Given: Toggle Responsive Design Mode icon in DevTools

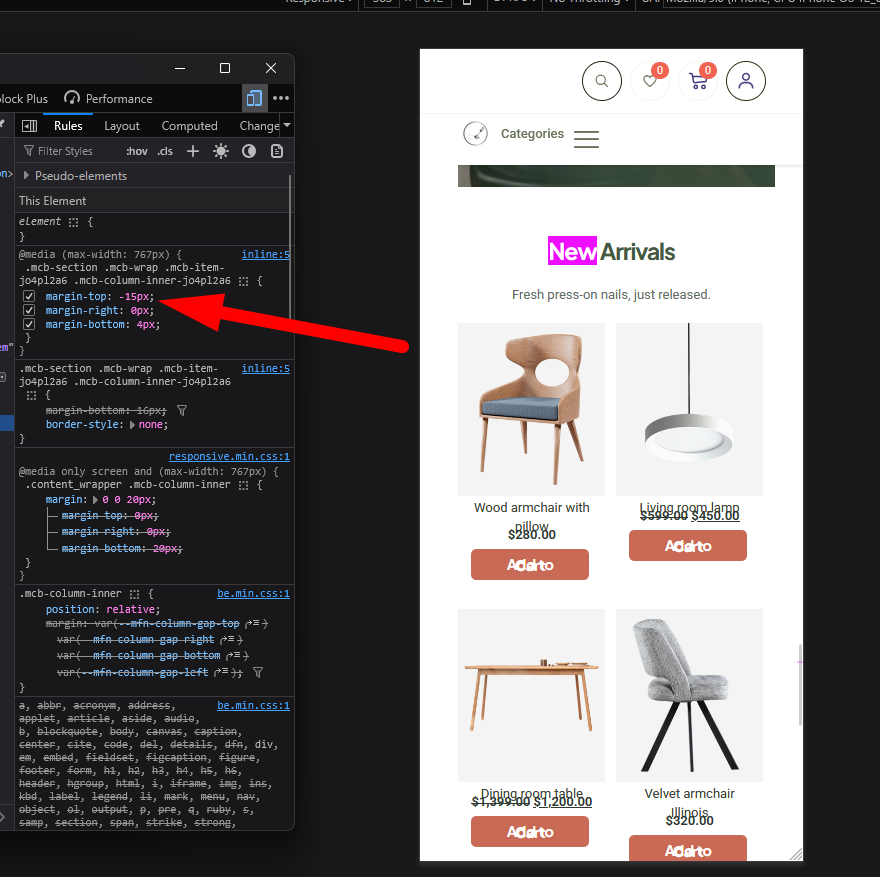Looking at the screenshot, I should (254, 98).
